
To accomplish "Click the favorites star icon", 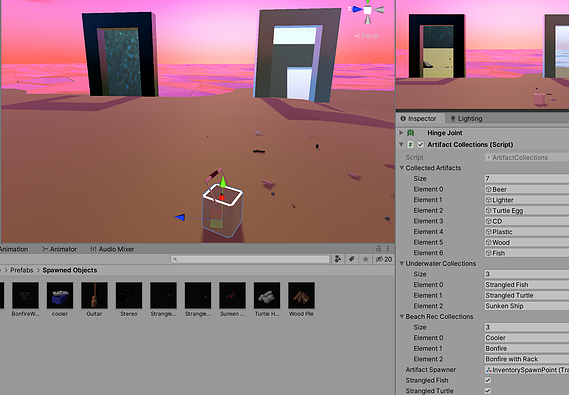I will point(365,259).
